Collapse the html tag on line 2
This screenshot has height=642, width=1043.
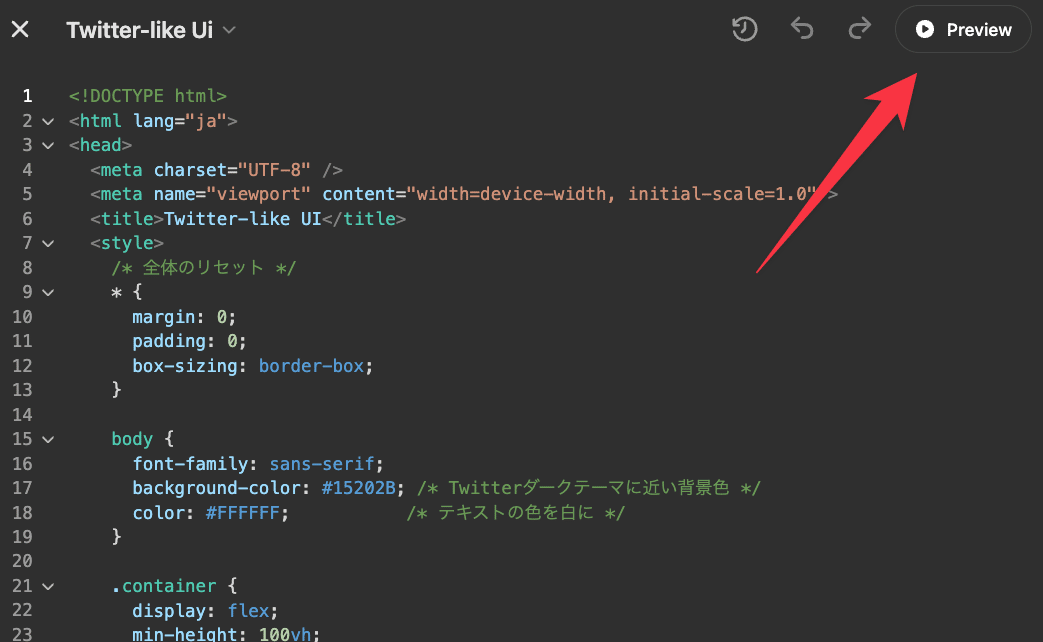(x=47, y=121)
